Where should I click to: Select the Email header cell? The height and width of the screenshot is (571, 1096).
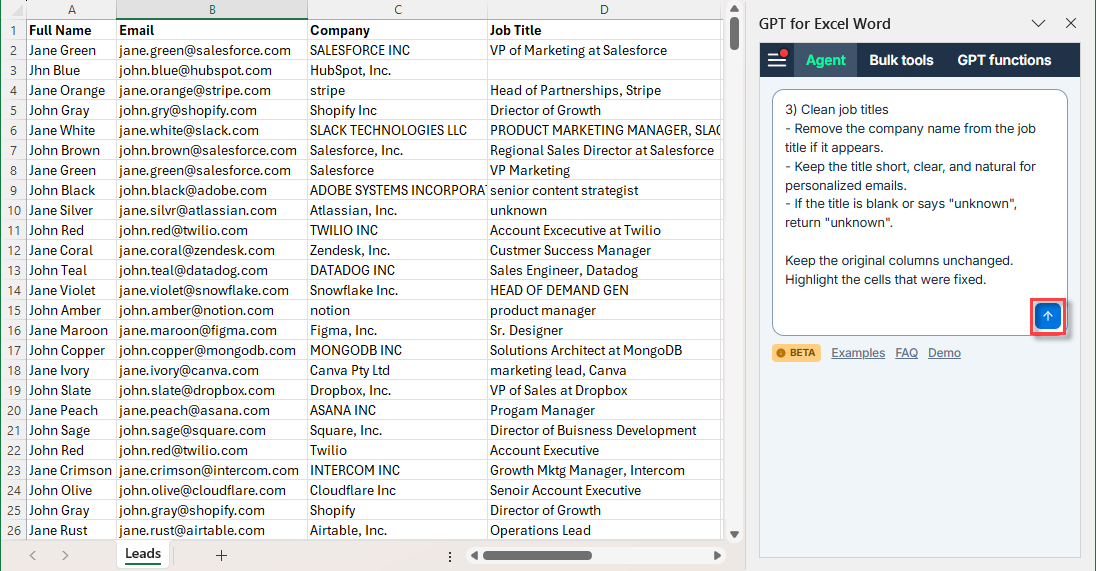coord(212,30)
